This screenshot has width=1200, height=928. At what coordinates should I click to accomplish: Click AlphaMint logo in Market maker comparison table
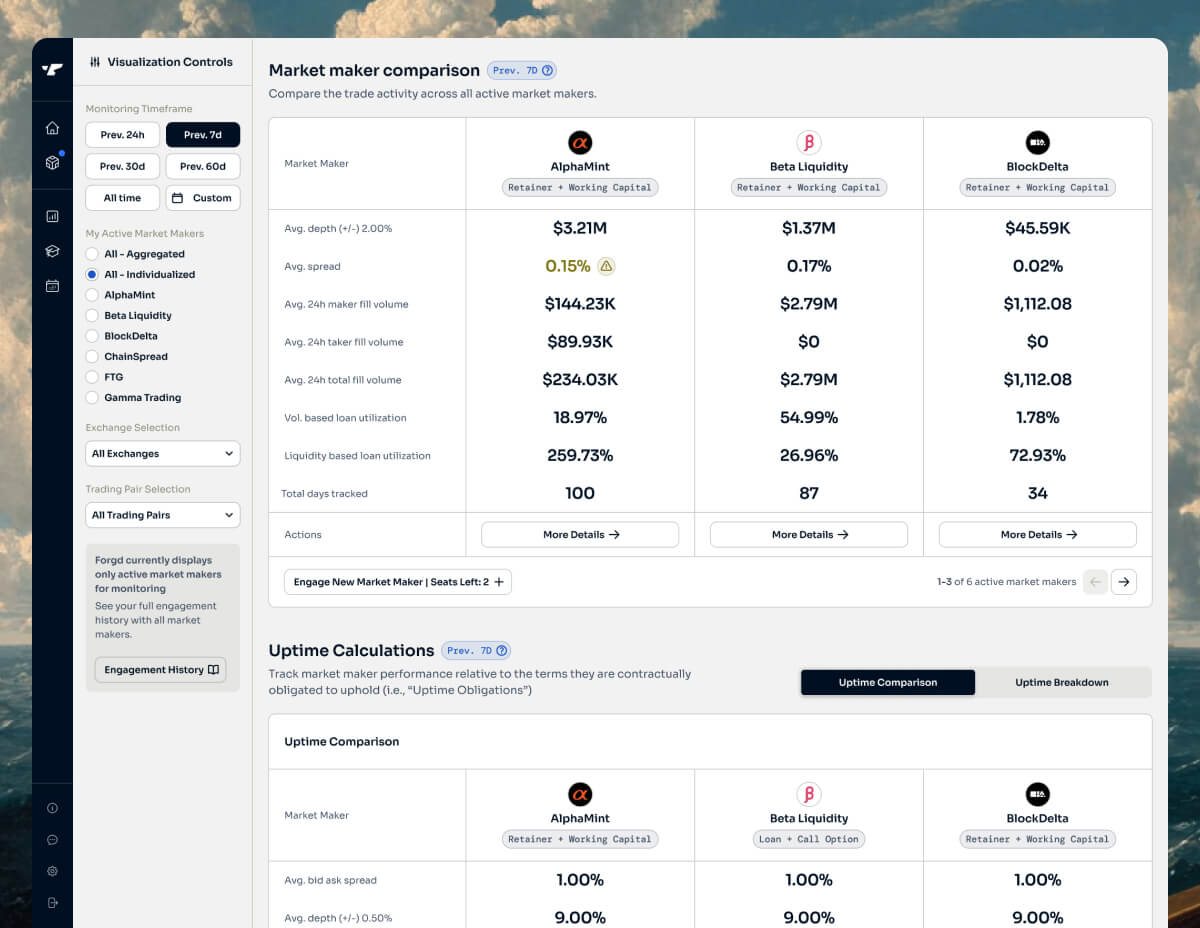580,142
